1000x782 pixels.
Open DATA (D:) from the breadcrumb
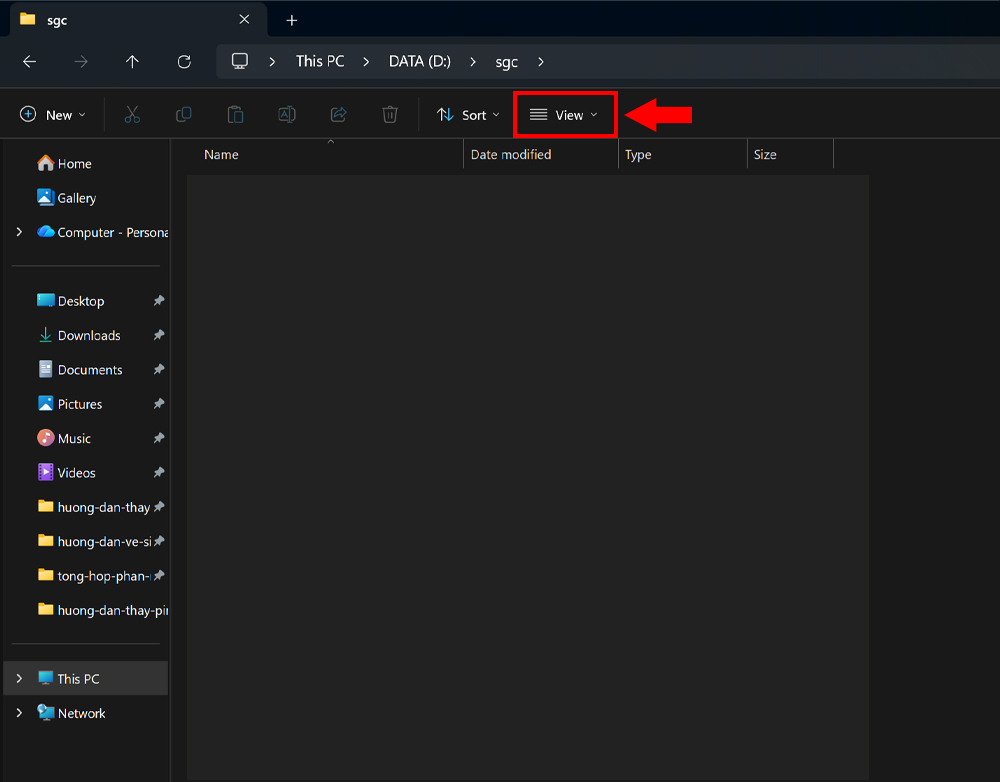(419, 61)
